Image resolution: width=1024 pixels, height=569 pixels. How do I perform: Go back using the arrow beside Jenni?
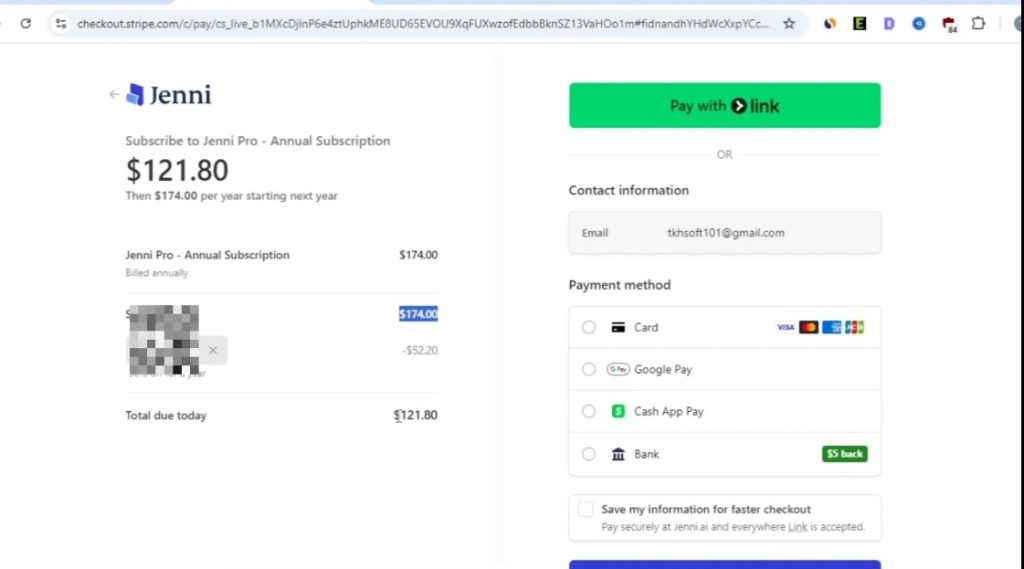pos(114,95)
